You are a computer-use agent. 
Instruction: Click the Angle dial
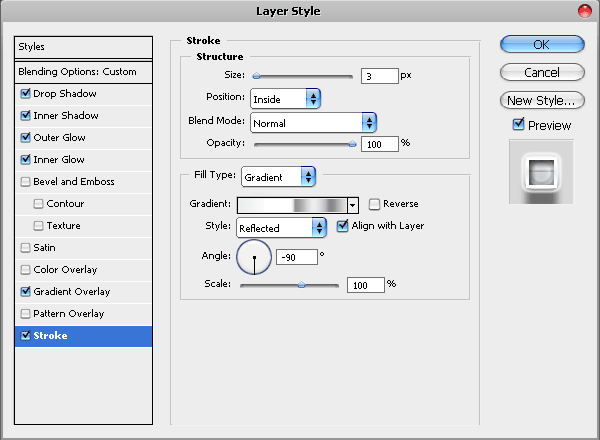tap(254, 257)
